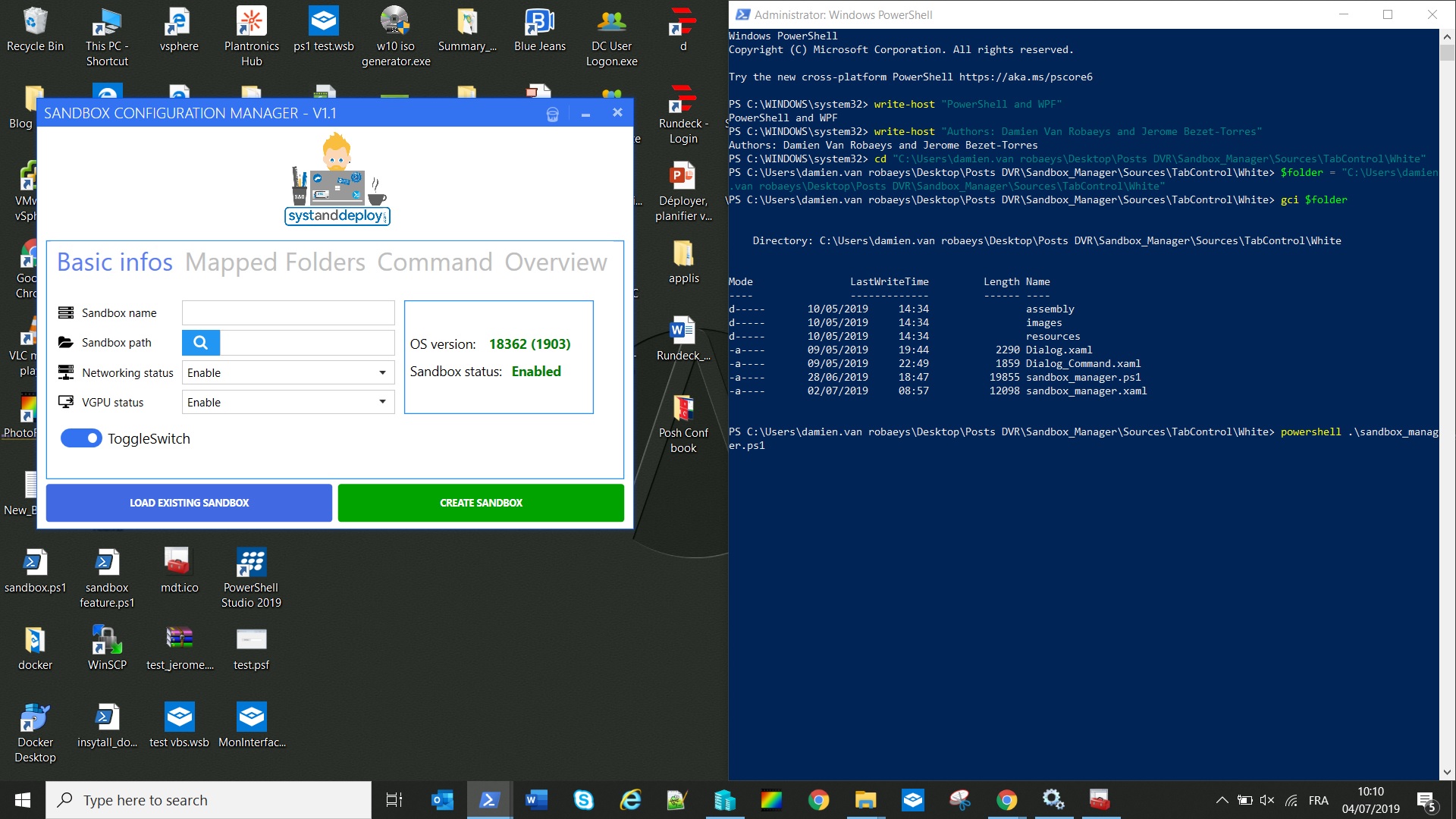1456x819 pixels.
Task: Turn off the ToggleSwitch
Action: tap(81, 438)
